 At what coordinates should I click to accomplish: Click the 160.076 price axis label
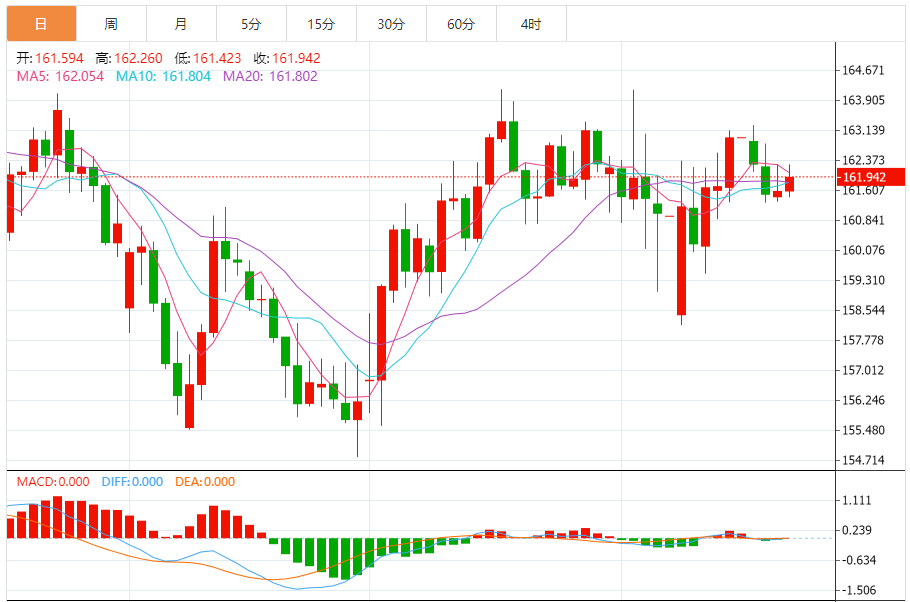tap(863, 250)
